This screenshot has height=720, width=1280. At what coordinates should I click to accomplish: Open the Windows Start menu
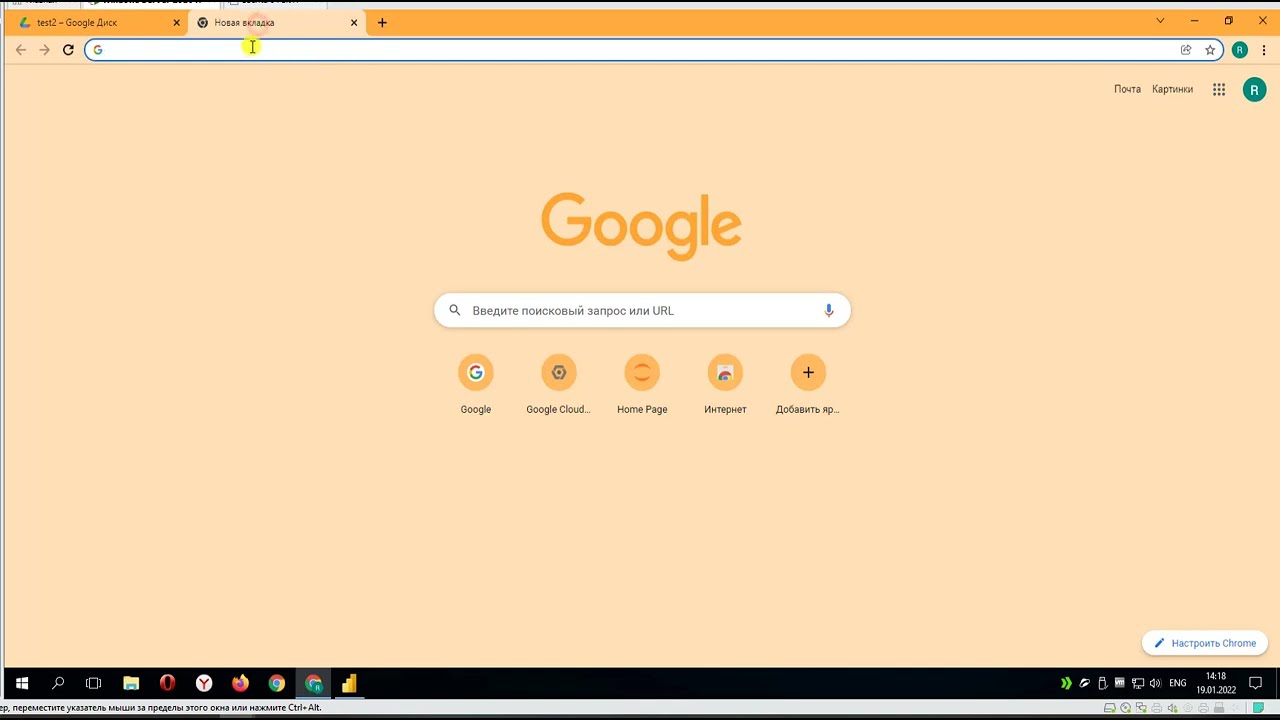pos(22,683)
